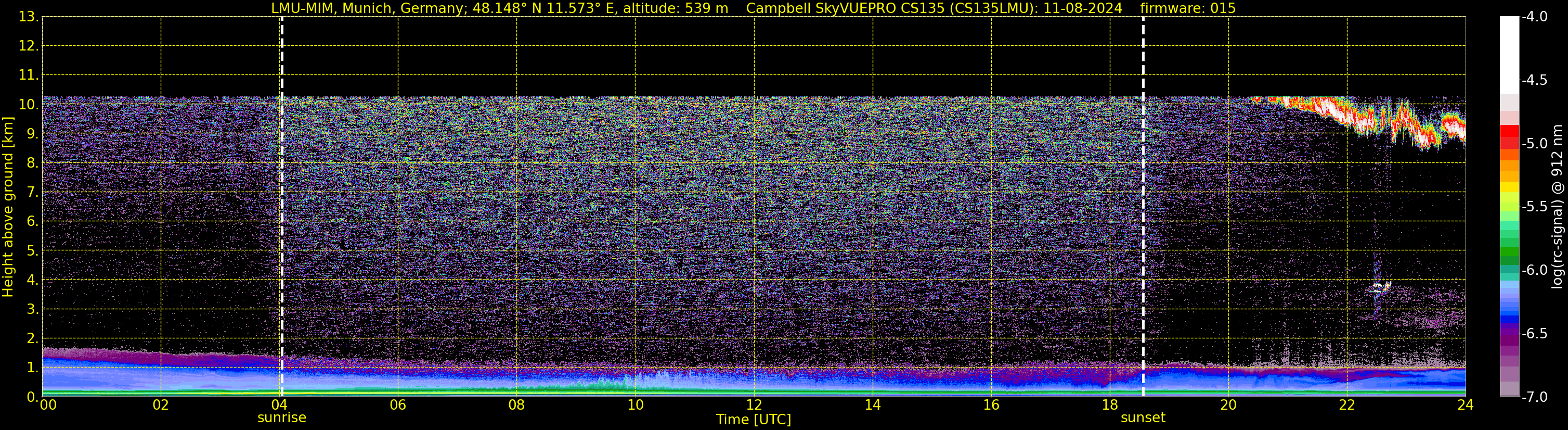Click the height axis tick label '7.'
This screenshot has width=1568, height=430.
32,193
